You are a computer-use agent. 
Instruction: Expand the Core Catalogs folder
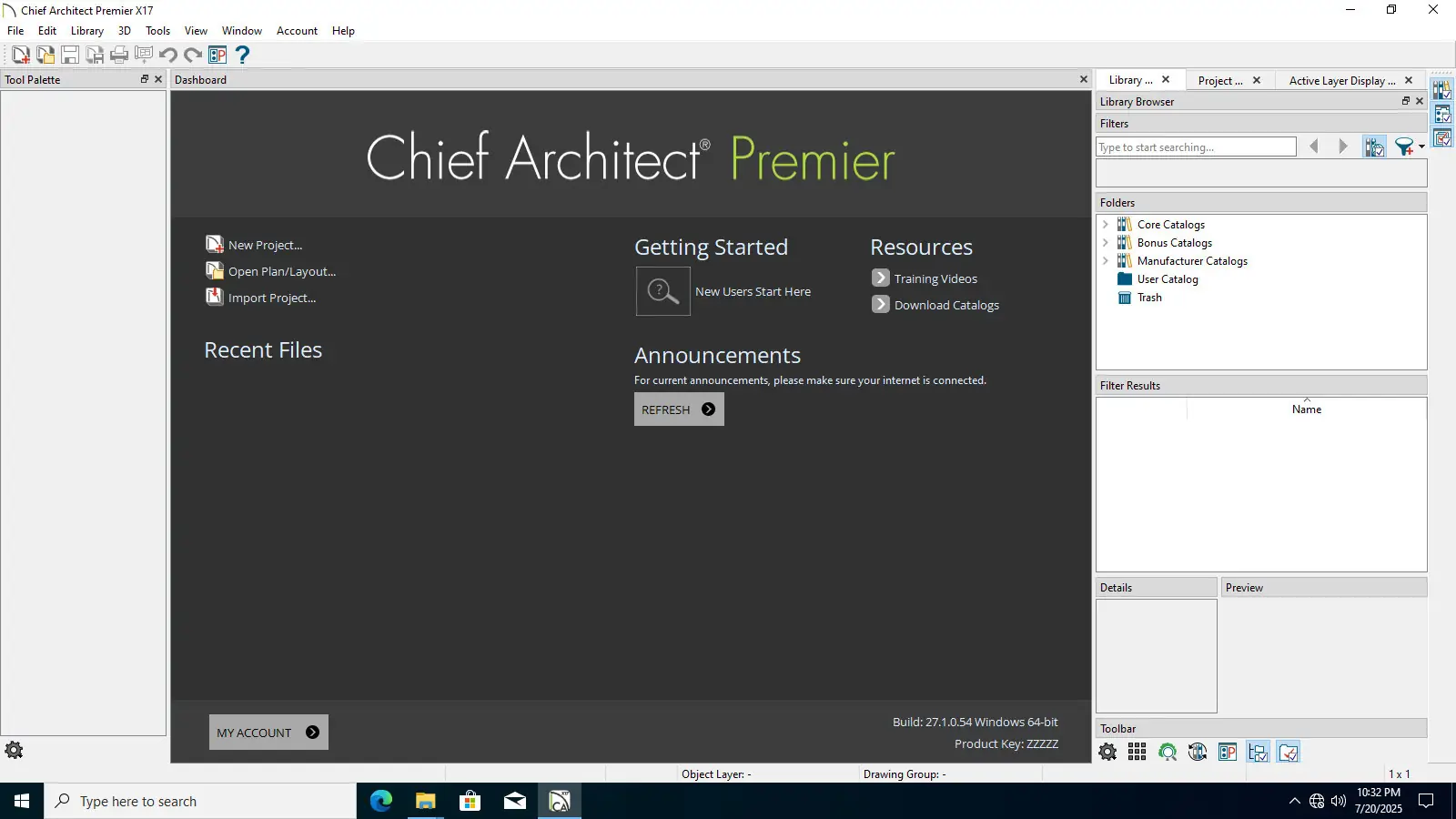pos(1106,225)
